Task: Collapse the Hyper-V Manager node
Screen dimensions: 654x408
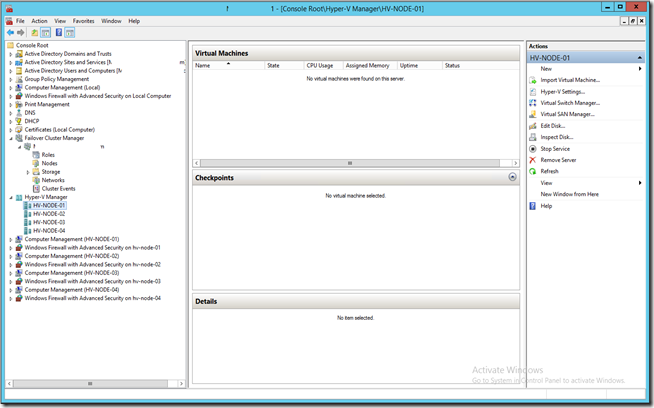Action: click(11, 197)
